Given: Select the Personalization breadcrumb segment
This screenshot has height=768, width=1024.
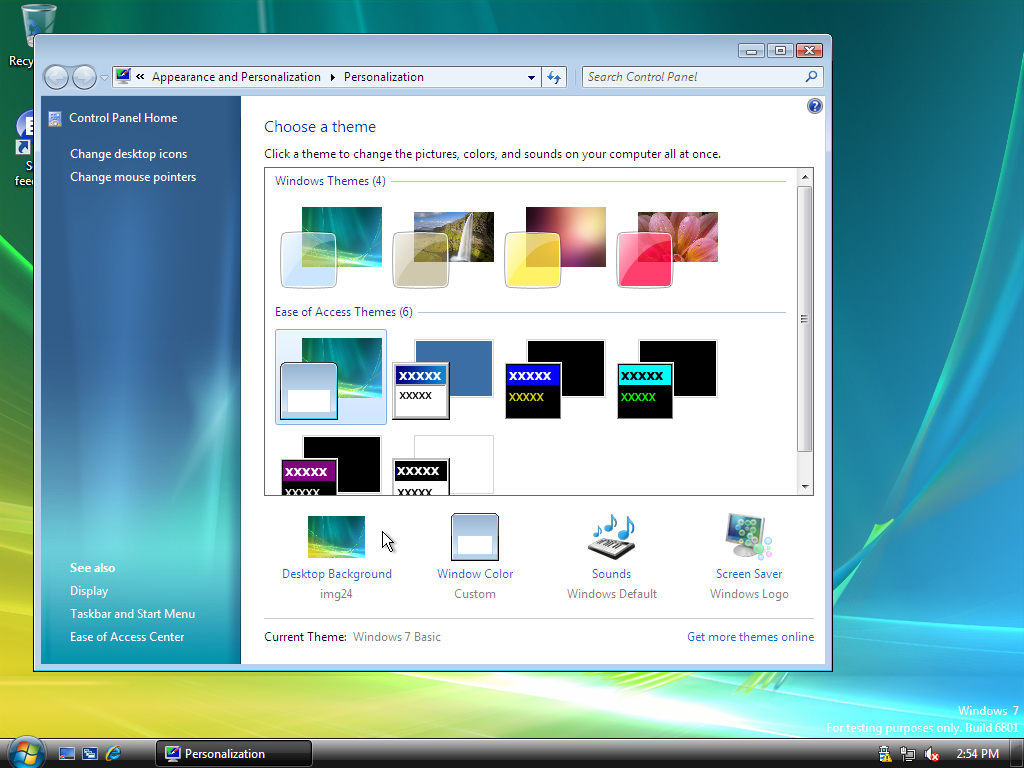Looking at the screenshot, I should [x=384, y=77].
